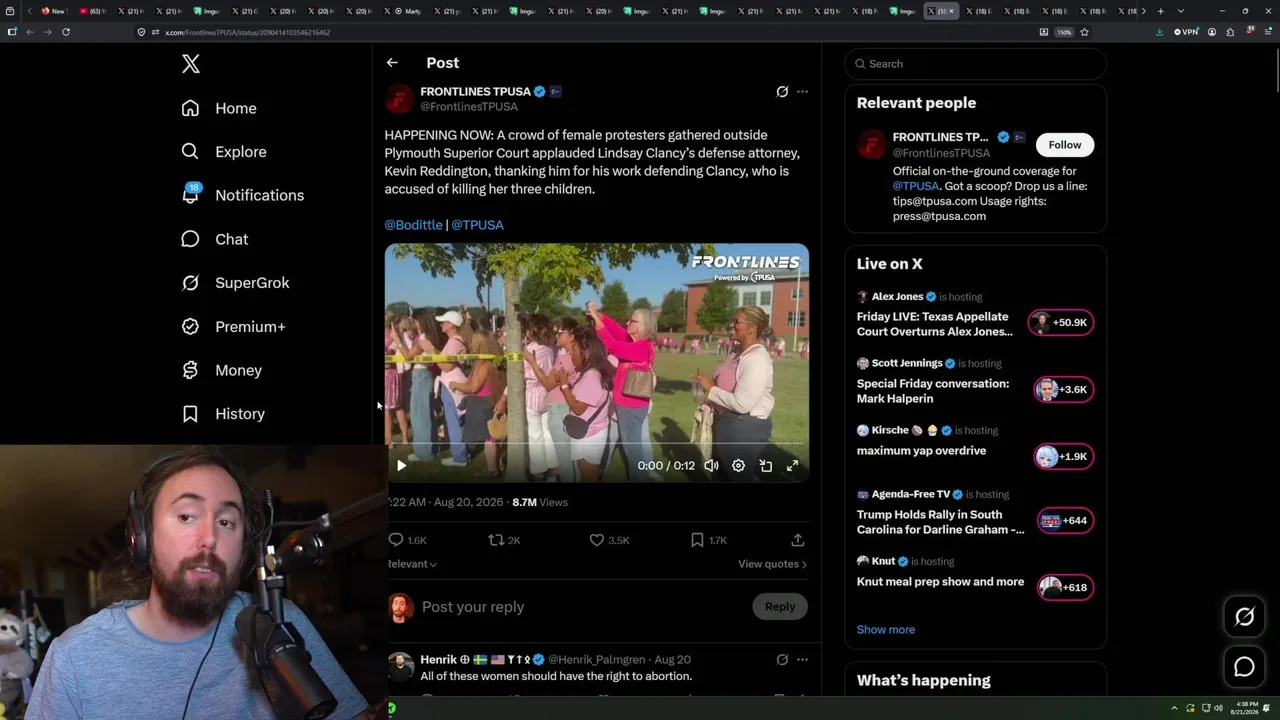Open Chat in the left sidebar
Image resolution: width=1280 pixels, height=720 pixels.
[215, 239]
